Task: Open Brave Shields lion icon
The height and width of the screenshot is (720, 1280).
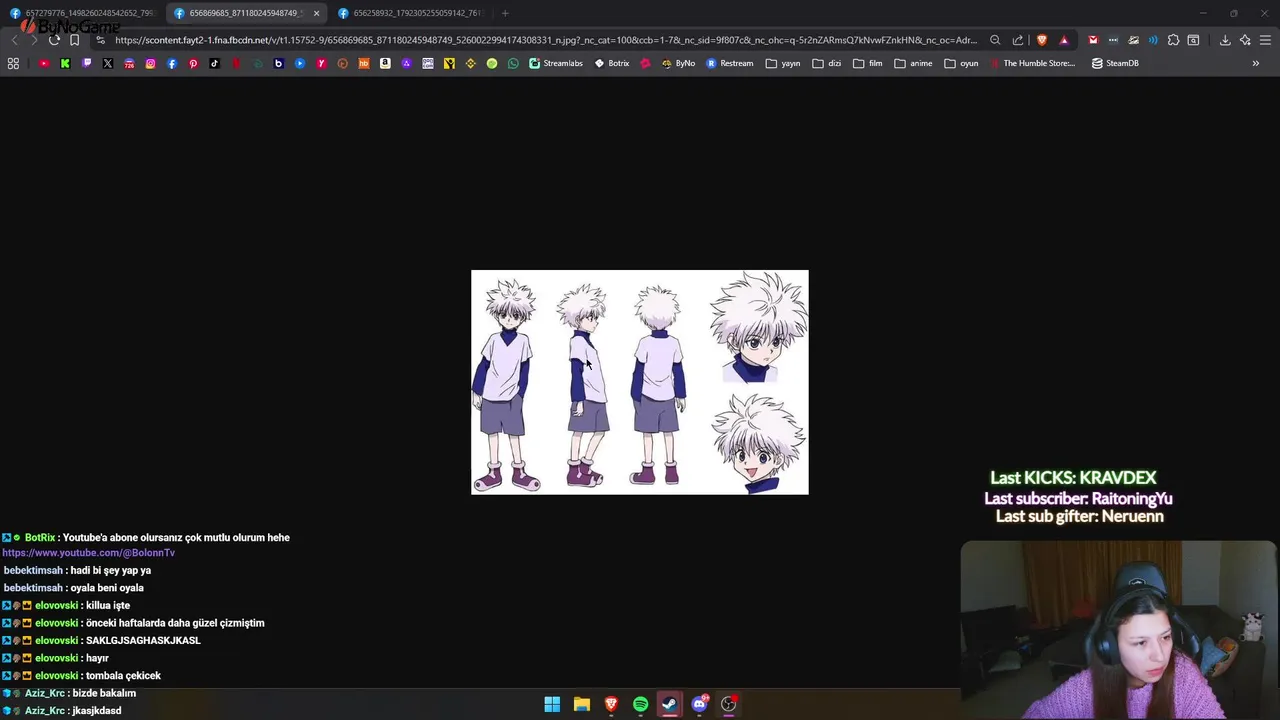Action: (x=1042, y=40)
